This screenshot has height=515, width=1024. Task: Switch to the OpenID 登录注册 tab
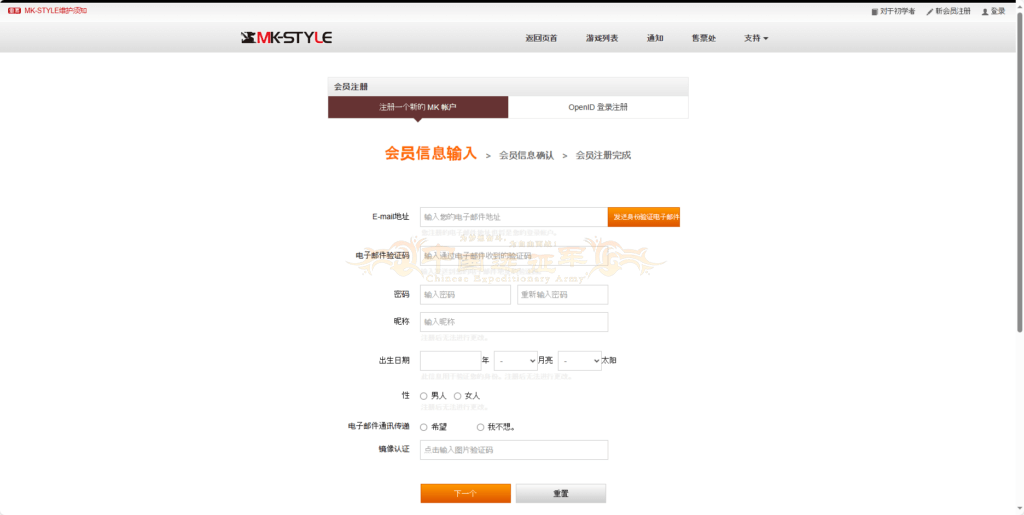598,107
